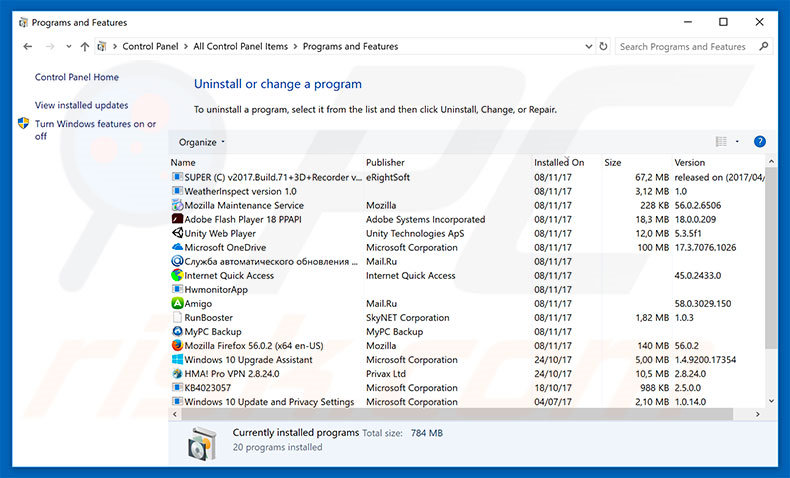Sort the list by Name column
Screen dimensions: 790x478
click(x=183, y=162)
